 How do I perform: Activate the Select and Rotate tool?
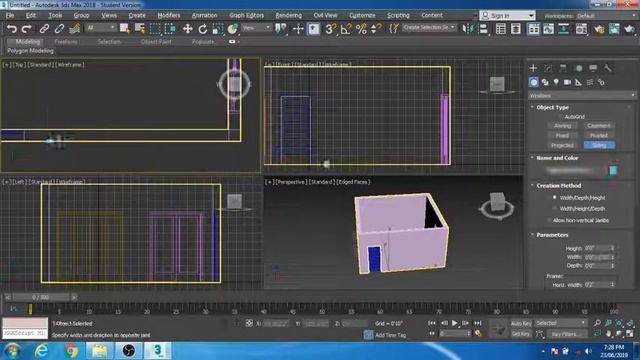203,29
